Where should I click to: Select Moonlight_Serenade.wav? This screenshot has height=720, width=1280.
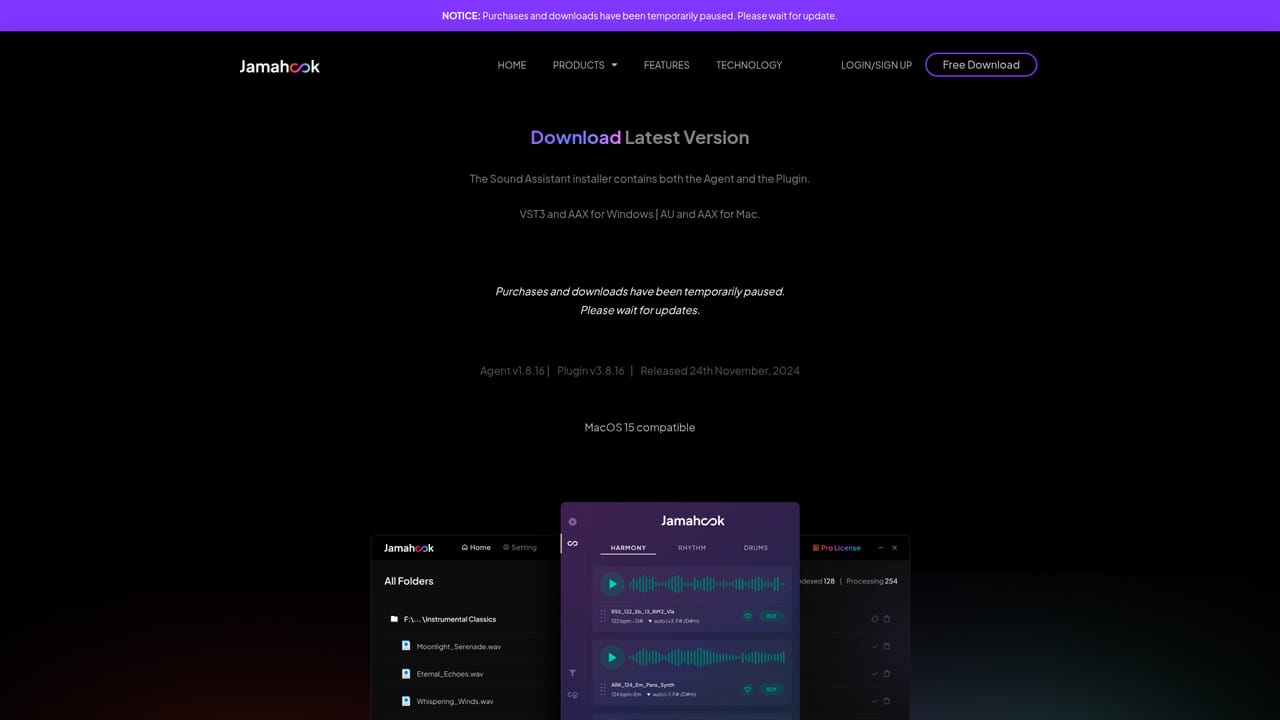[x=459, y=647]
